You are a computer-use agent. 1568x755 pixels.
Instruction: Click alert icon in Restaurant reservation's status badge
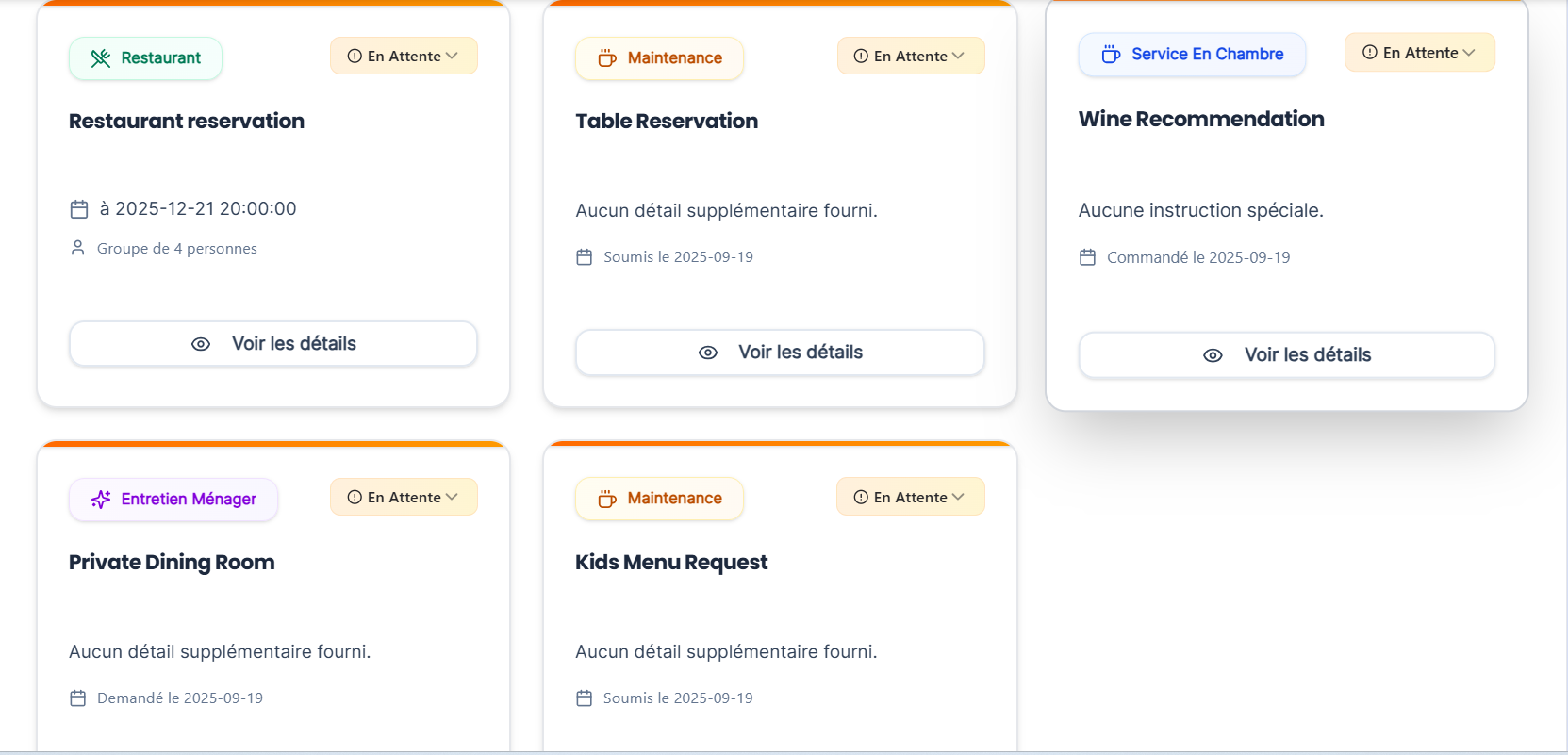click(355, 57)
